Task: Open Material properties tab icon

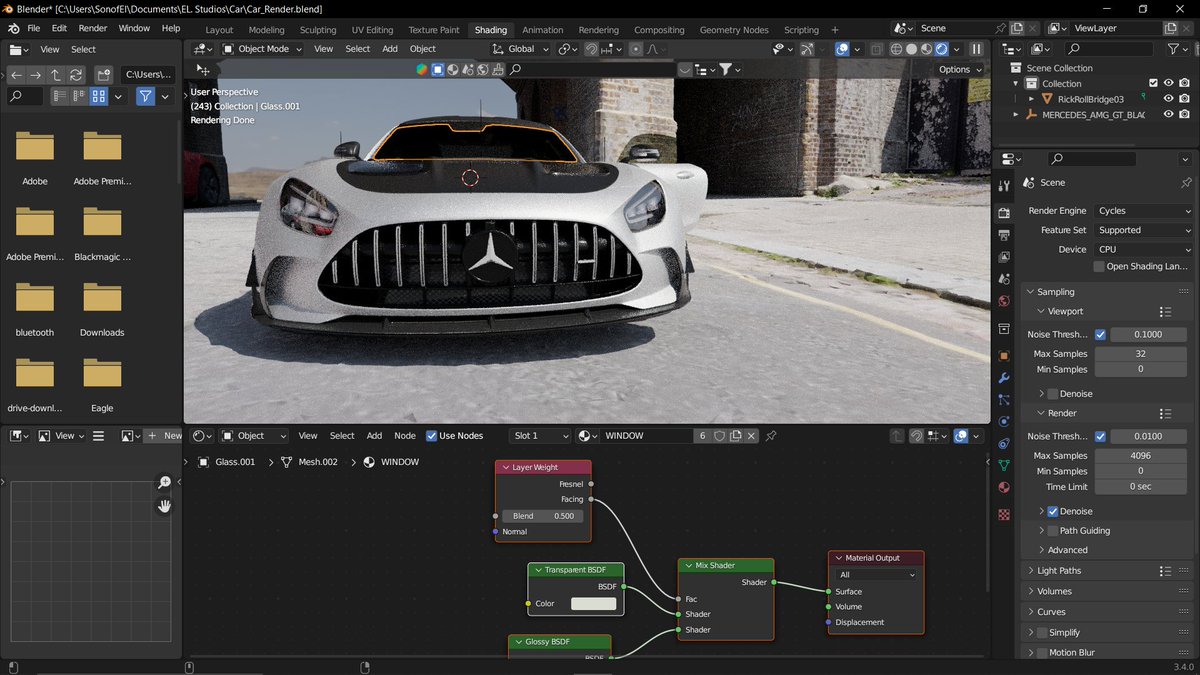Action: tap(1004, 487)
